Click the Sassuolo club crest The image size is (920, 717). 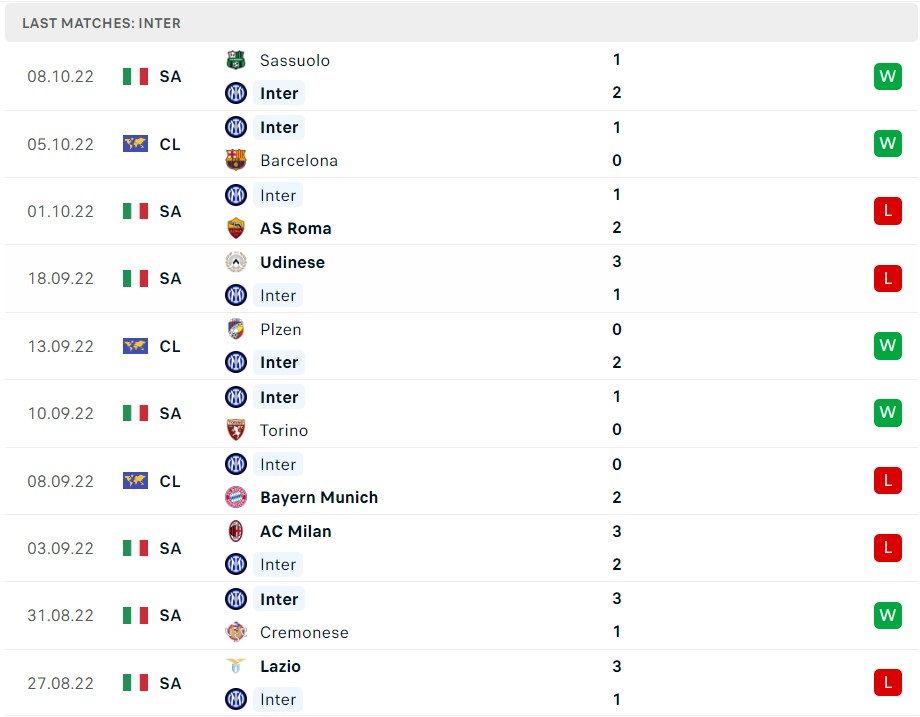[236, 60]
